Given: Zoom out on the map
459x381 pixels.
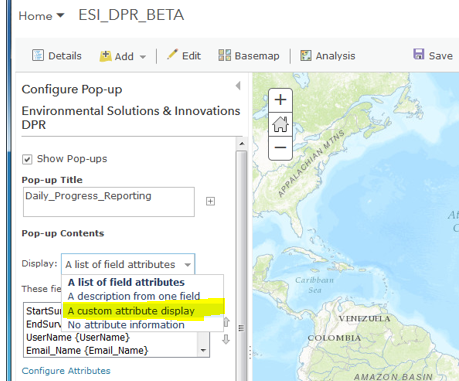Looking at the screenshot, I should pos(280,148).
